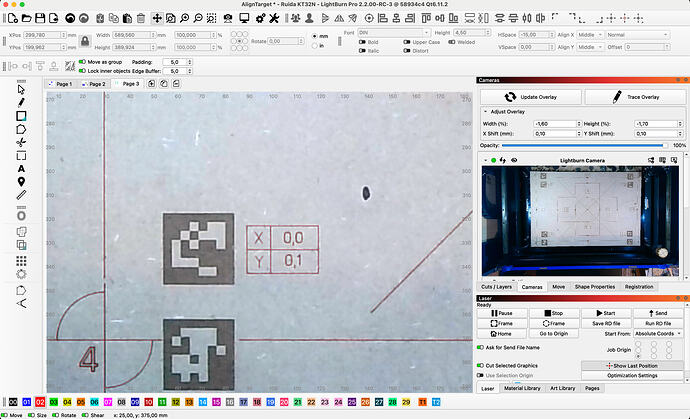Select the orange T1 tool layer swatch
Screen dimensions: 690x419
tap(422, 402)
